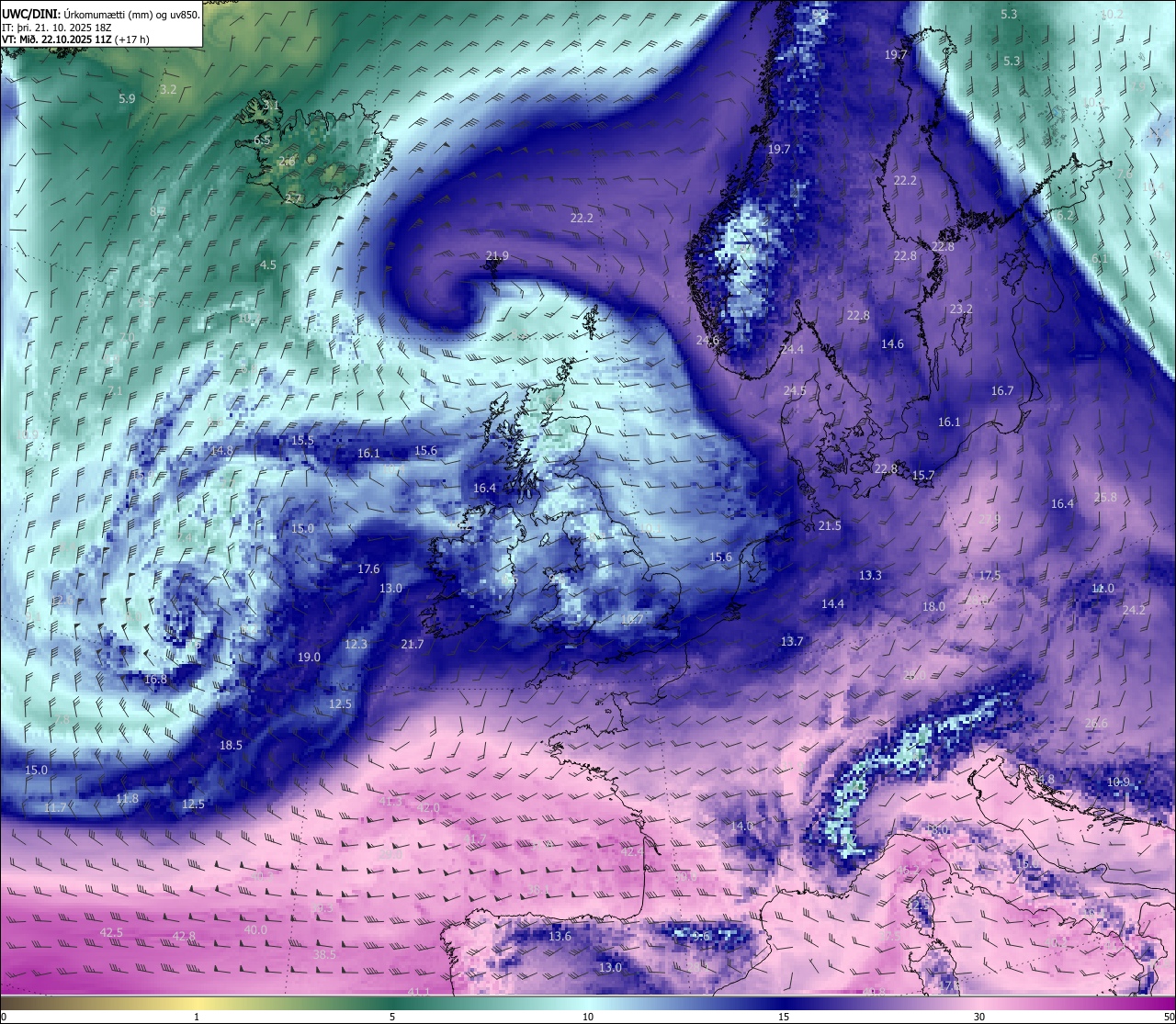This screenshot has width=1176, height=1024.
Task: Click the 23.2 value in the Baltic Sea
Action: (x=961, y=309)
